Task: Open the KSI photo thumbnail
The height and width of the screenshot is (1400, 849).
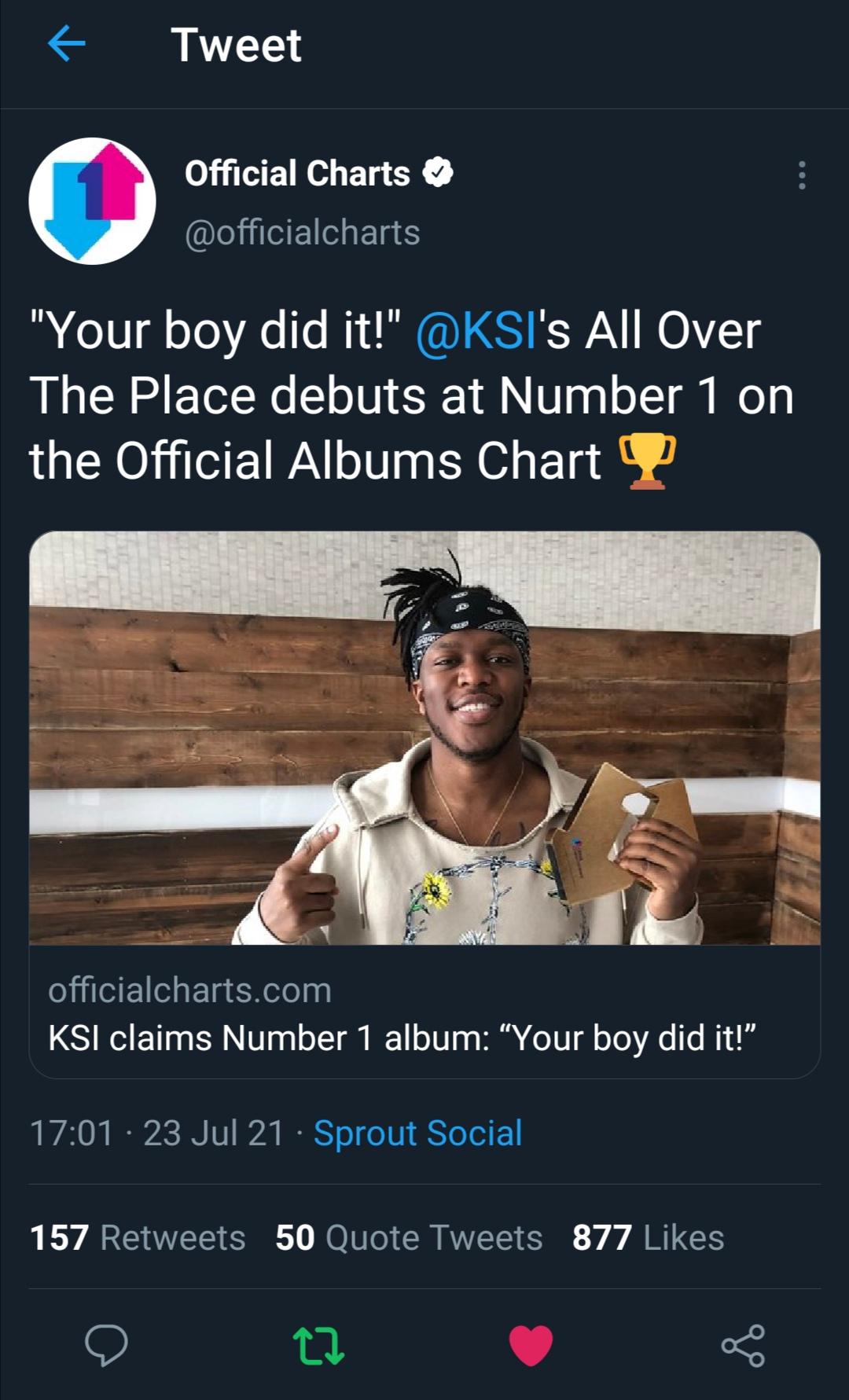Action: pyautogui.click(x=424, y=747)
